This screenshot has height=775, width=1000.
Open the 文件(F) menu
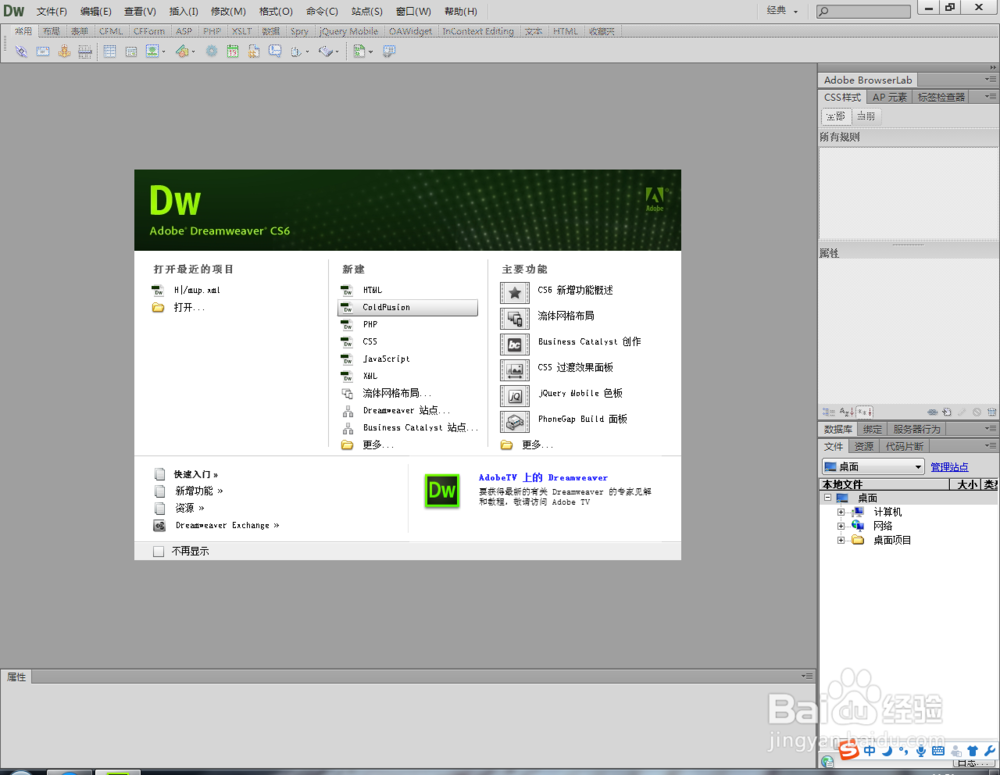(52, 11)
